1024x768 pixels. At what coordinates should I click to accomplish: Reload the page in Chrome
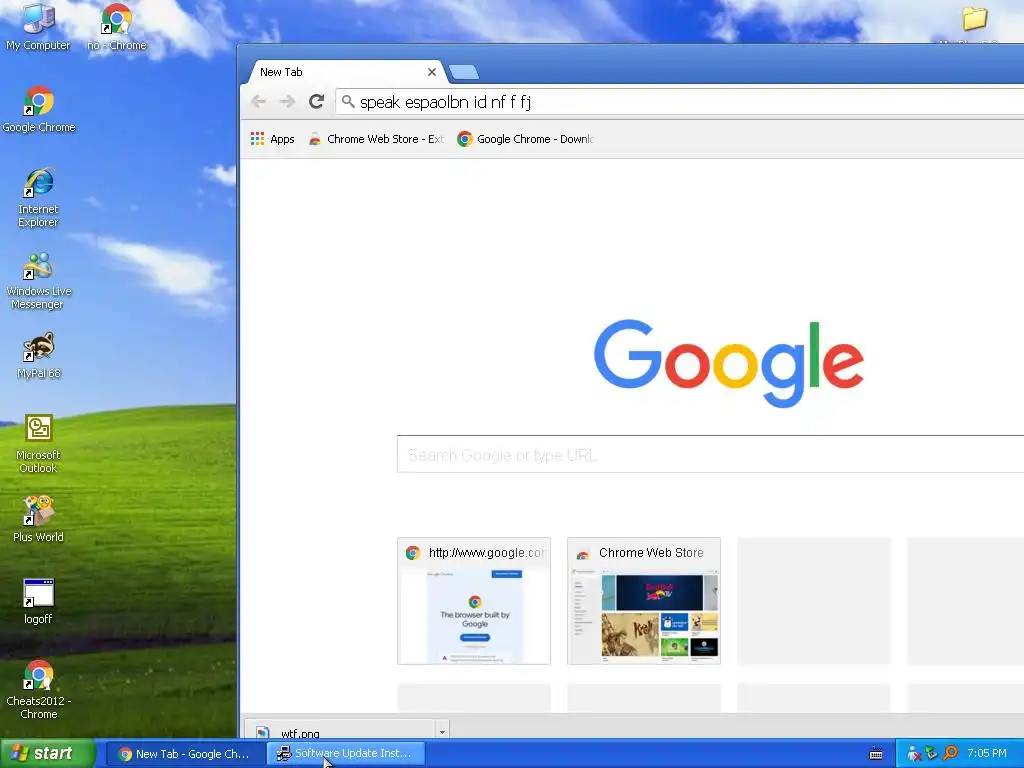point(317,101)
